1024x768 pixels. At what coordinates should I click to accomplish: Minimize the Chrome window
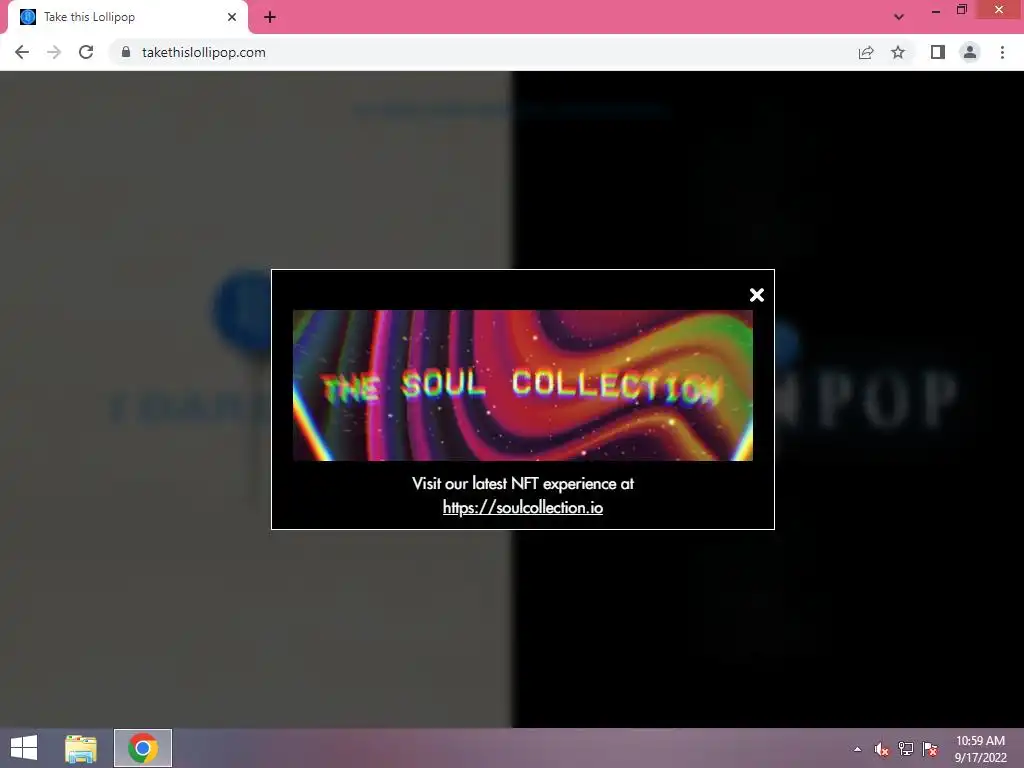[936, 10]
